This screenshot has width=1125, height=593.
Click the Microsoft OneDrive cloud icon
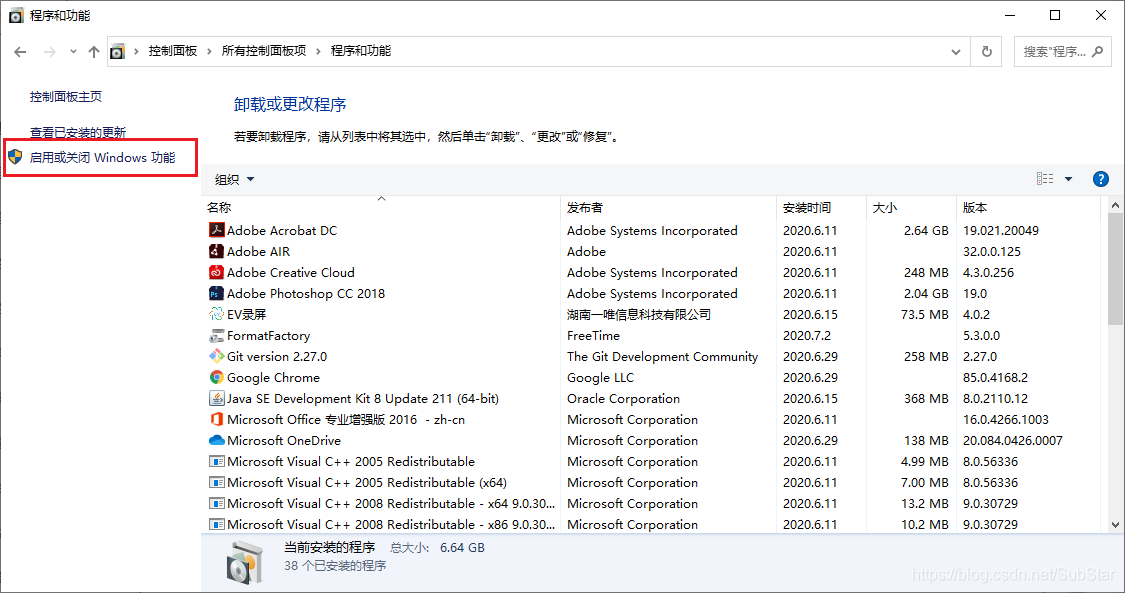pyautogui.click(x=216, y=440)
